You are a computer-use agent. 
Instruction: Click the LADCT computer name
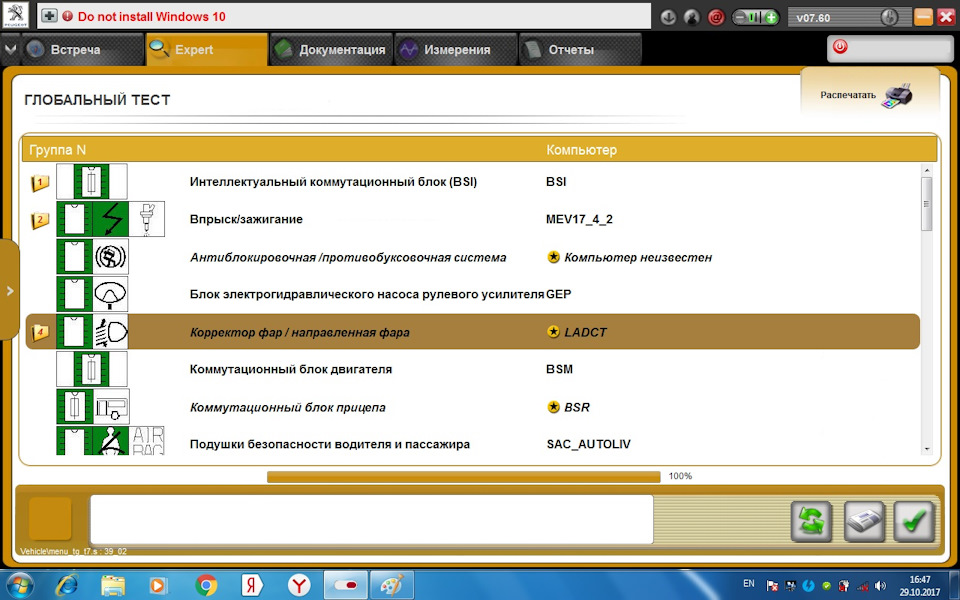(x=585, y=332)
